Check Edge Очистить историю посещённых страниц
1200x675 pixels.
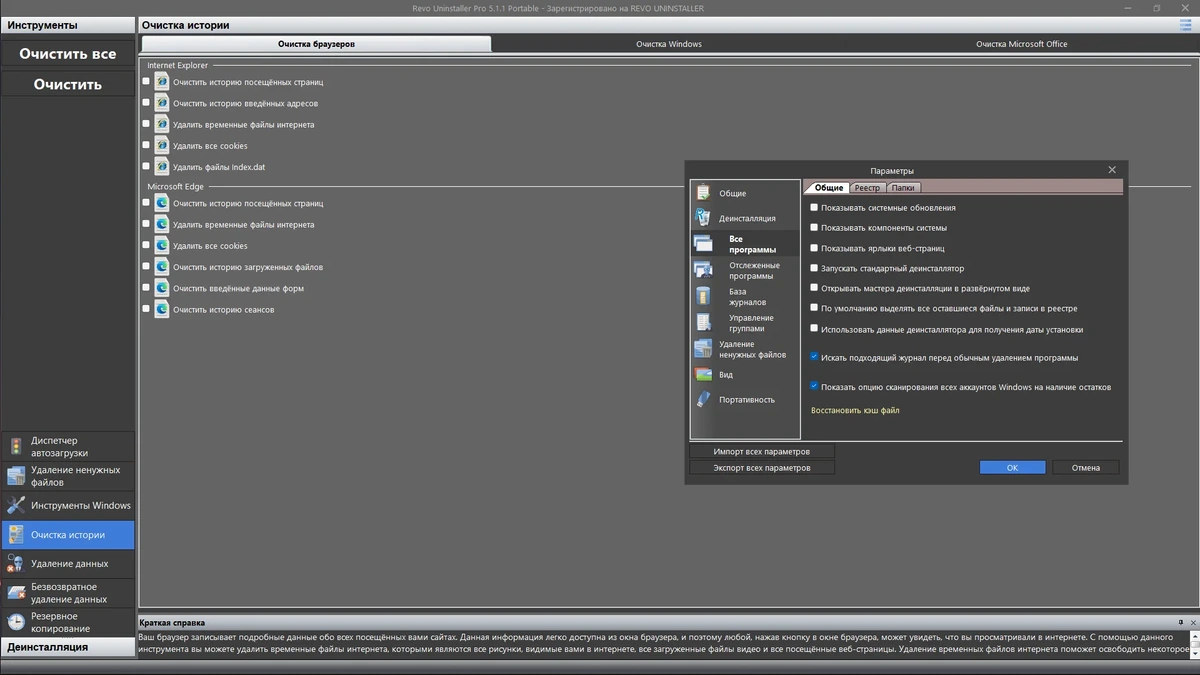click(x=146, y=202)
